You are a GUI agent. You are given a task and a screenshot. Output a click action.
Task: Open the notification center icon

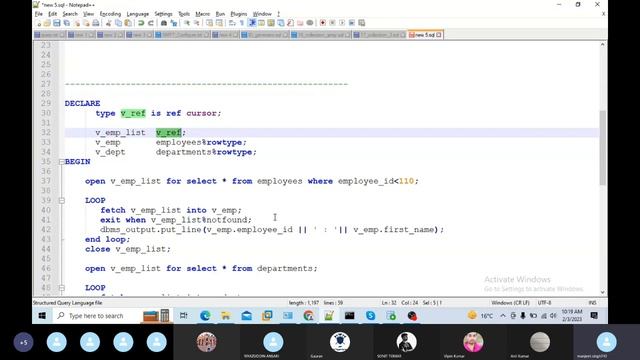click(x=594, y=316)
